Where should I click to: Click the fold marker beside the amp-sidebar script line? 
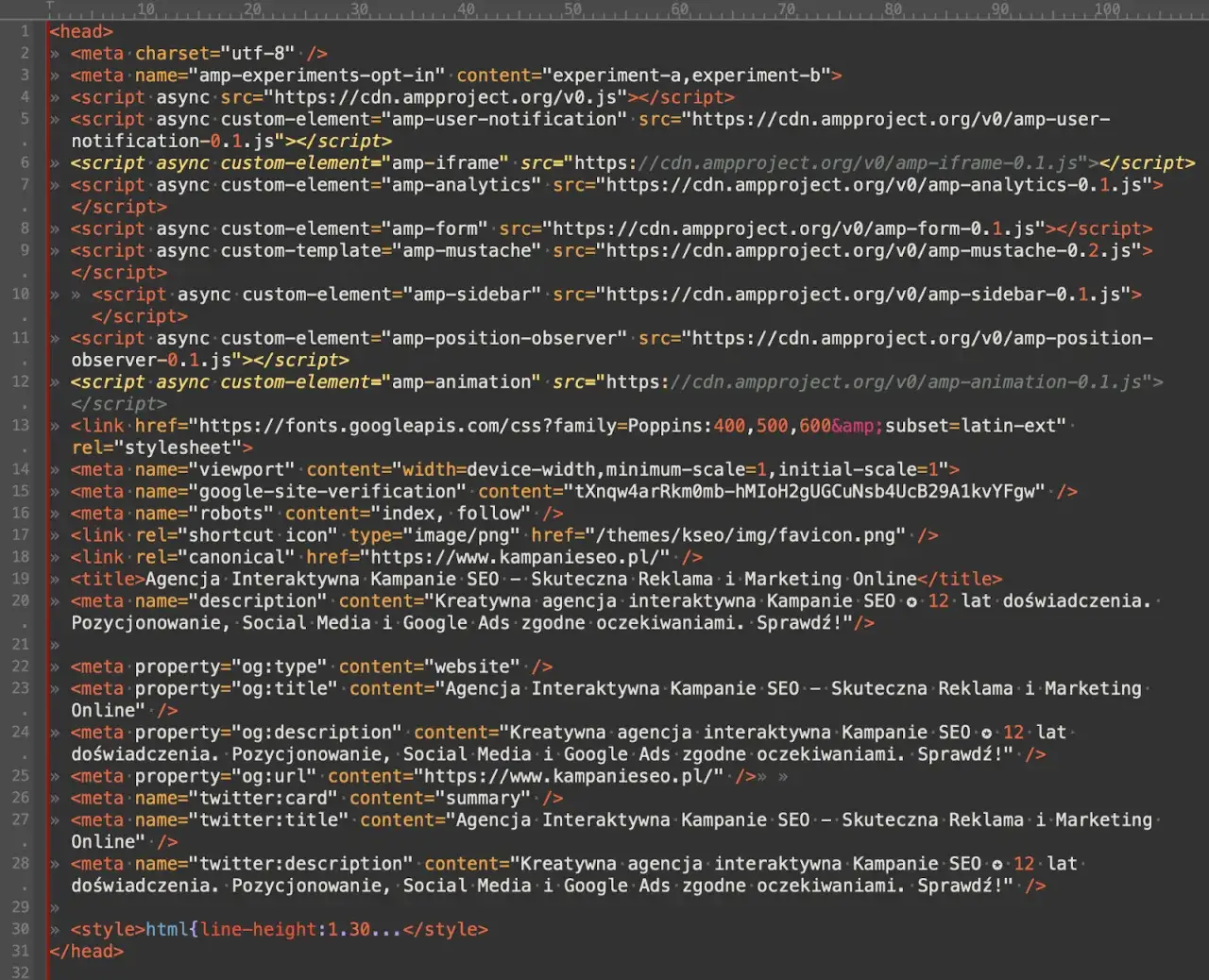56,294
